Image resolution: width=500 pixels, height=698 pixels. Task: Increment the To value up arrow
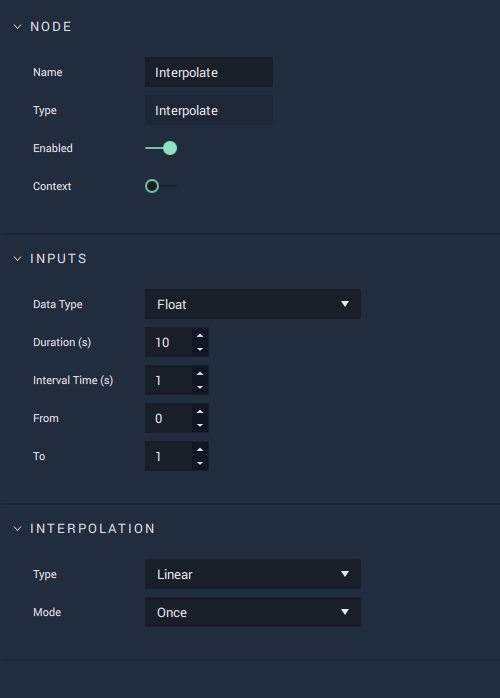200,449
